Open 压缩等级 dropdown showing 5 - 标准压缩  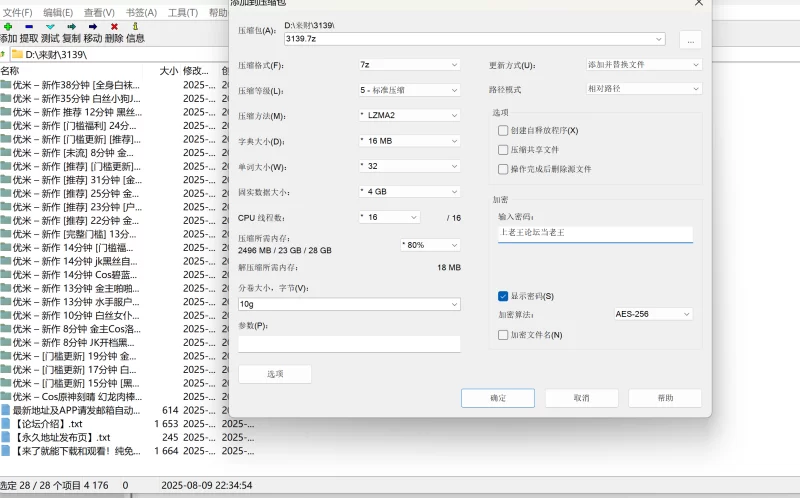[409, 90]
